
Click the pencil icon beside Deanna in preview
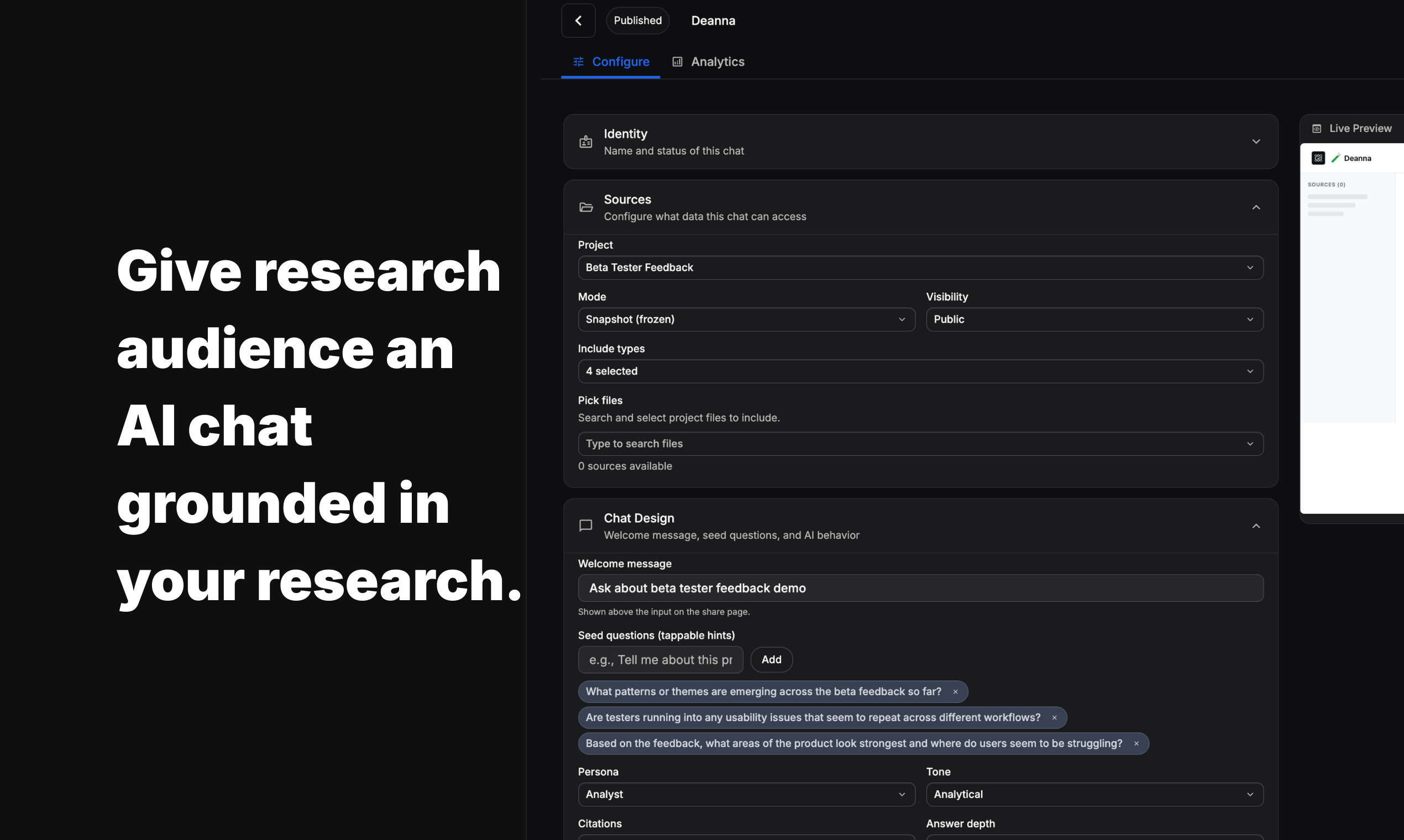(1335, 159)
